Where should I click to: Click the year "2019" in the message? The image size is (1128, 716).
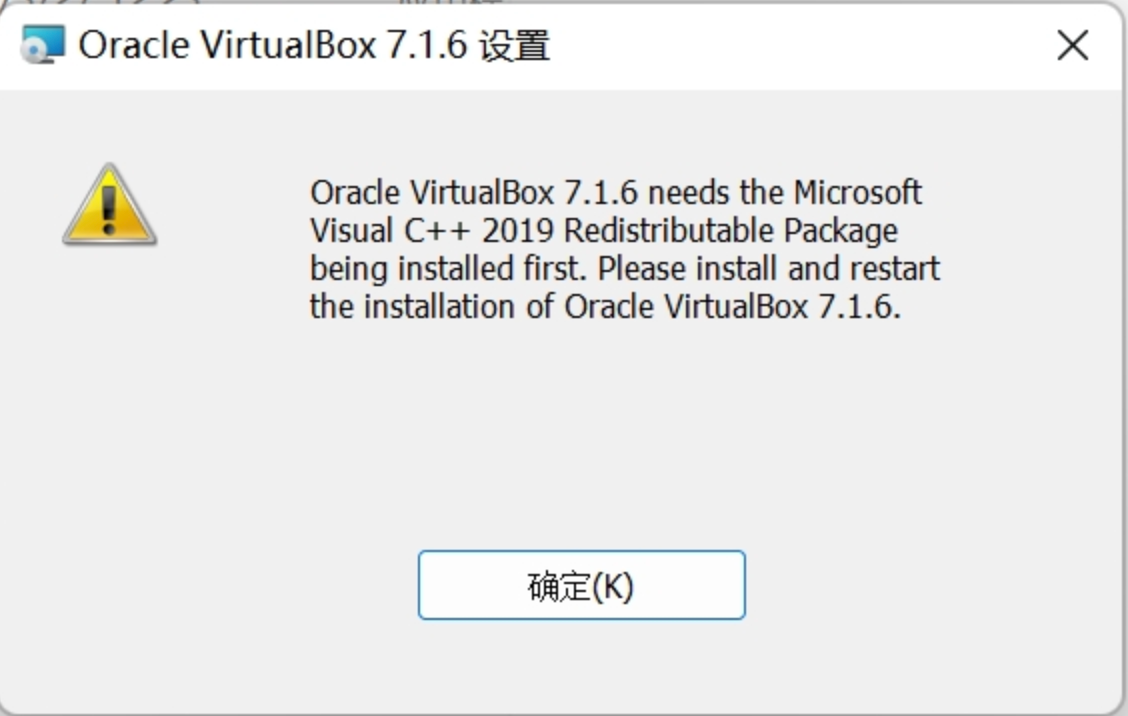[x=518, y=231]
